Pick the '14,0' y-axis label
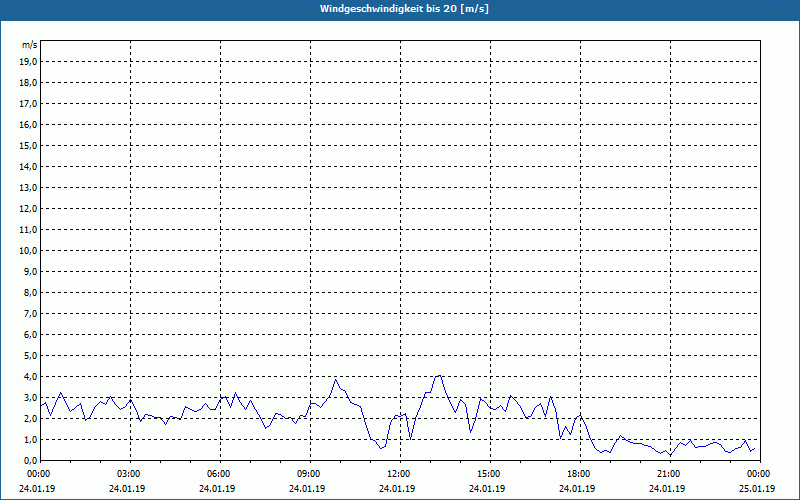 pos(28,166)
